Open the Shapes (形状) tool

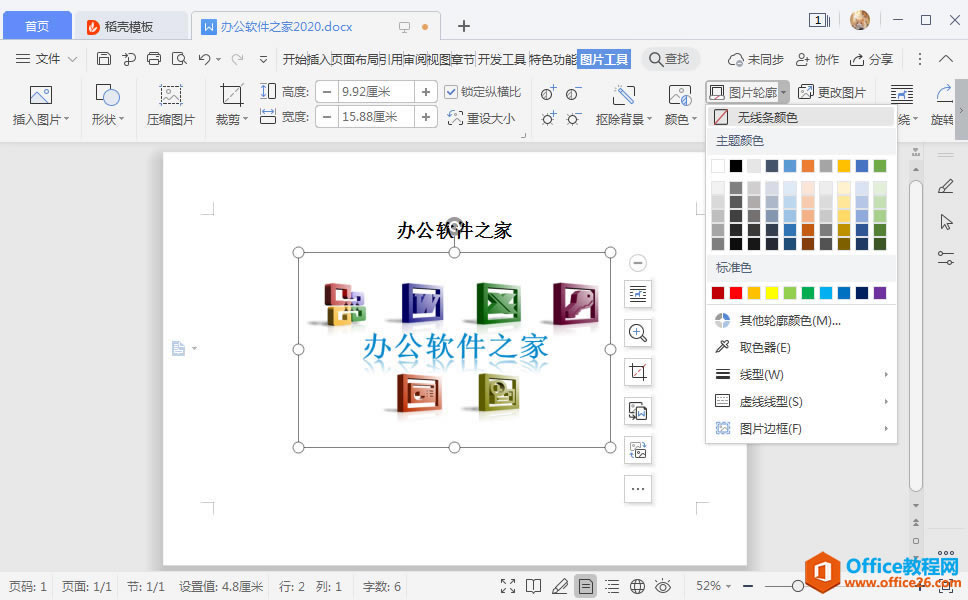click(107, 96)
